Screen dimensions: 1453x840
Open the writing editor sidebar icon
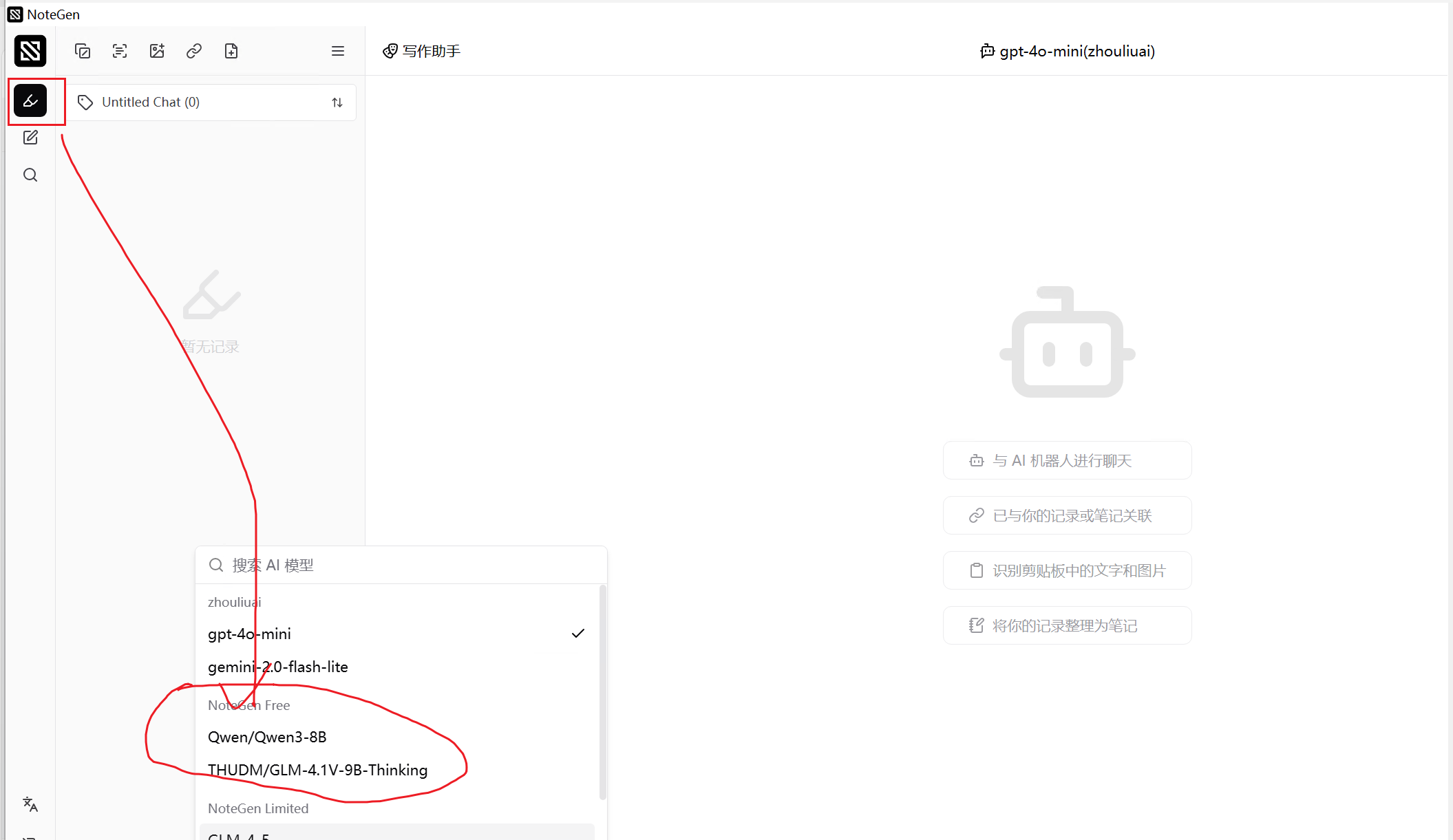tap(30, 138)
